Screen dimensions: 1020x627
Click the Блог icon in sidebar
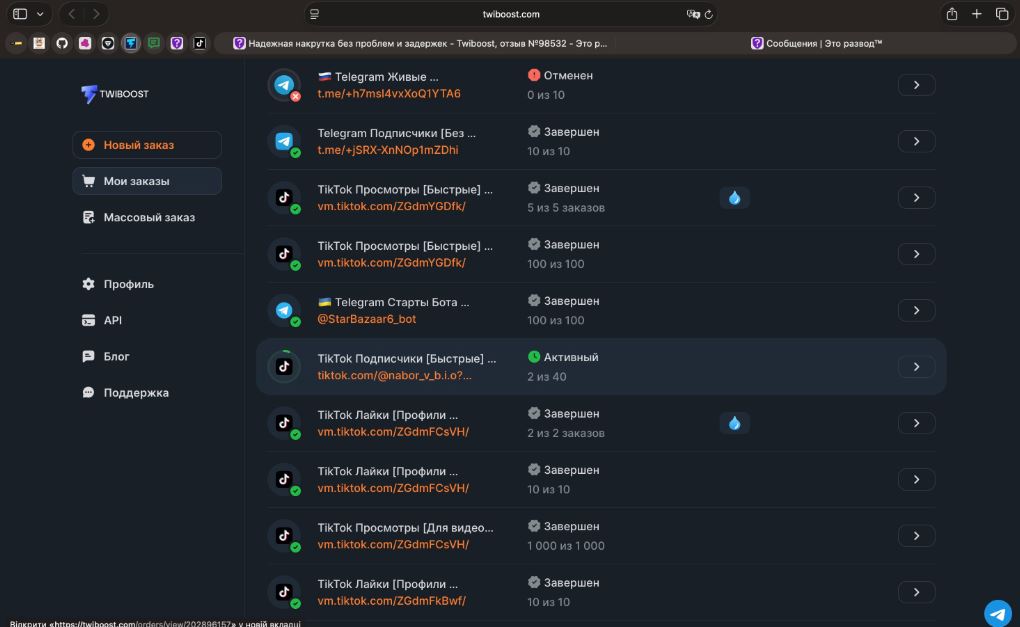[x=88, y=357]
